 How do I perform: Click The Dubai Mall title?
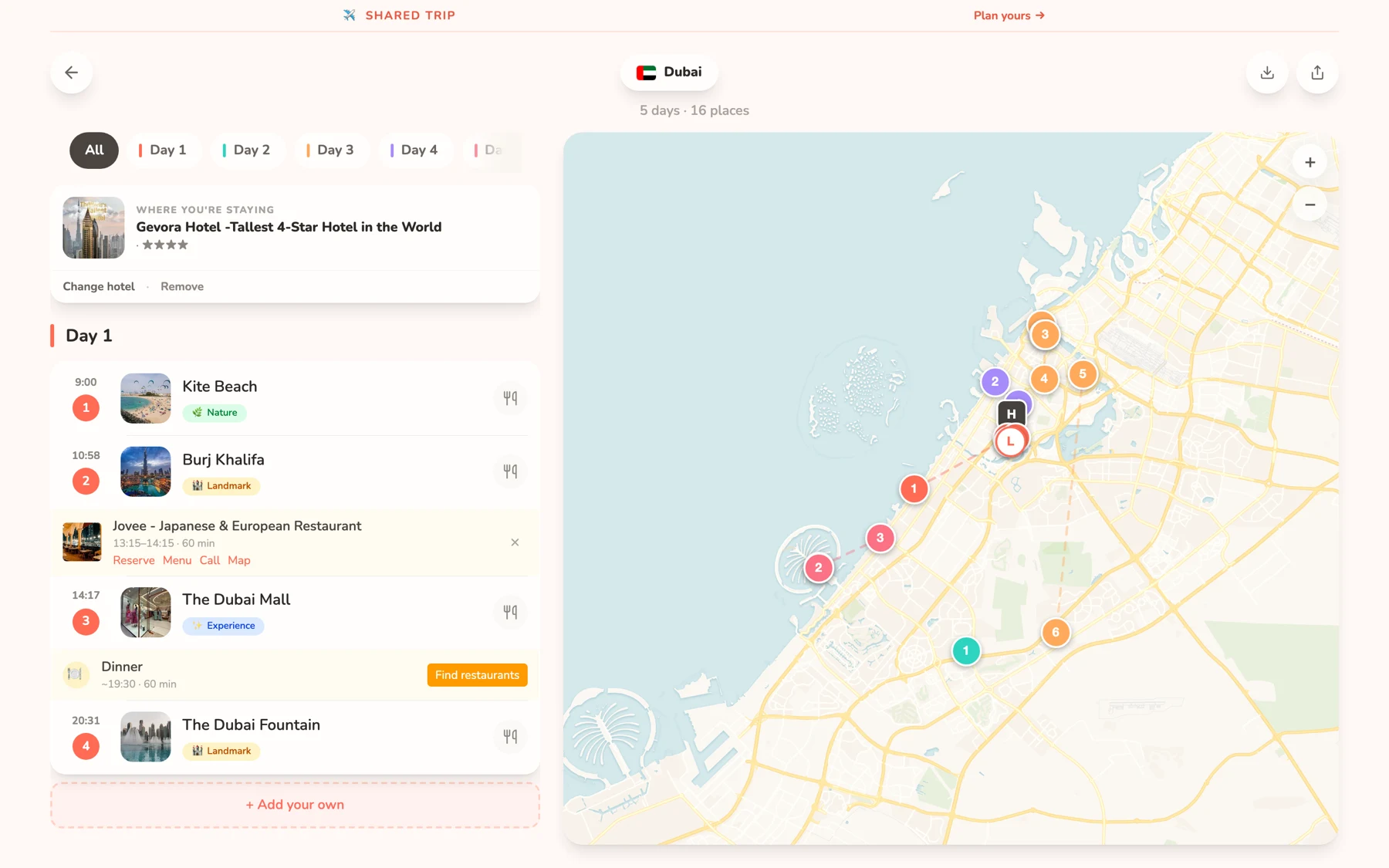pyautogui.click(x=236, y=599)
